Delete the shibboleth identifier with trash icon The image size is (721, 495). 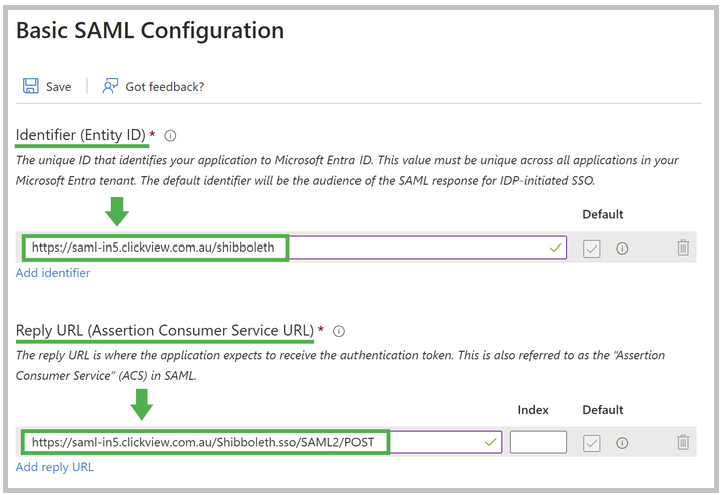click(683, 248)
